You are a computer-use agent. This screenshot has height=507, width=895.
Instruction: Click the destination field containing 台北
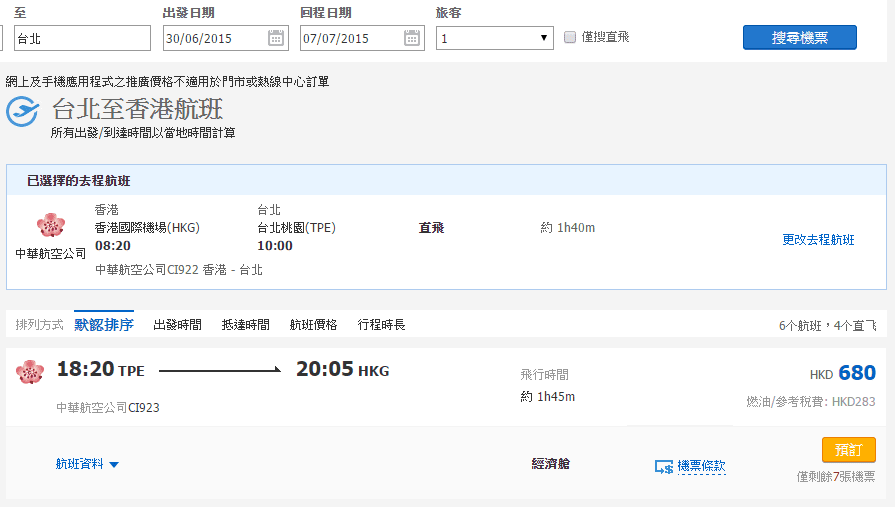click(80, 38)
